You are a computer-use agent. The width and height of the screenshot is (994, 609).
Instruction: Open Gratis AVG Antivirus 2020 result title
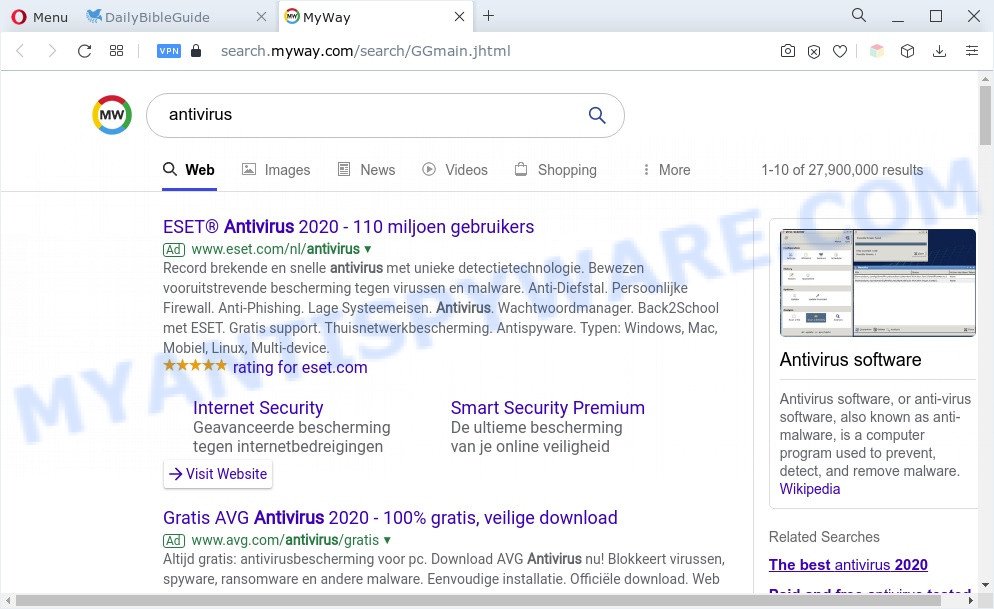(390, 518)
